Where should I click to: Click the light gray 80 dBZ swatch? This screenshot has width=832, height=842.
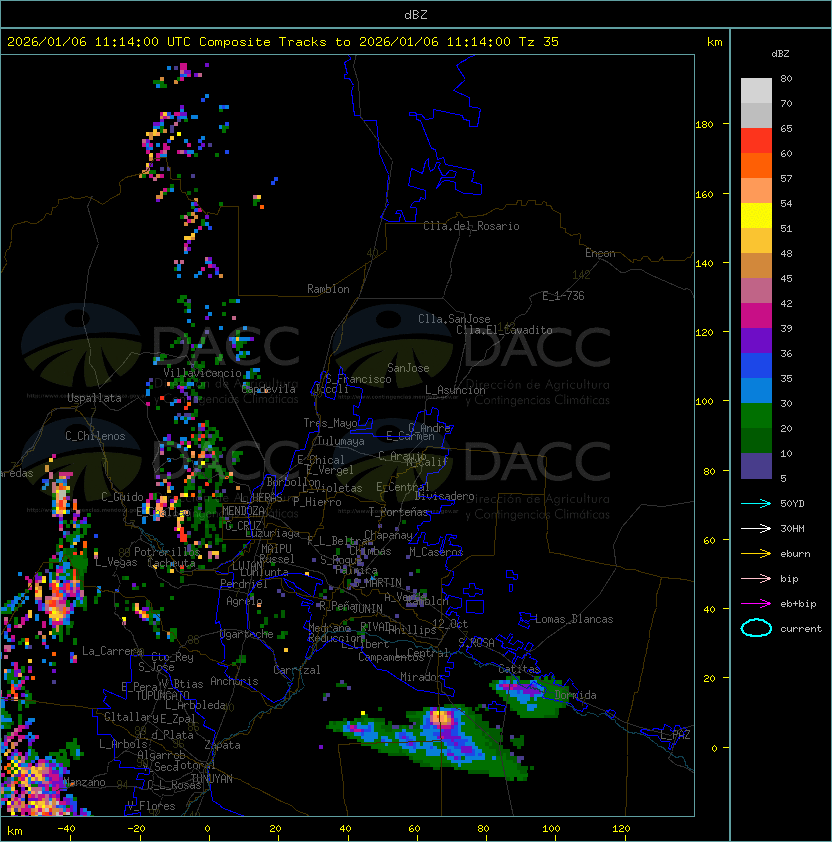pos(756,90)
